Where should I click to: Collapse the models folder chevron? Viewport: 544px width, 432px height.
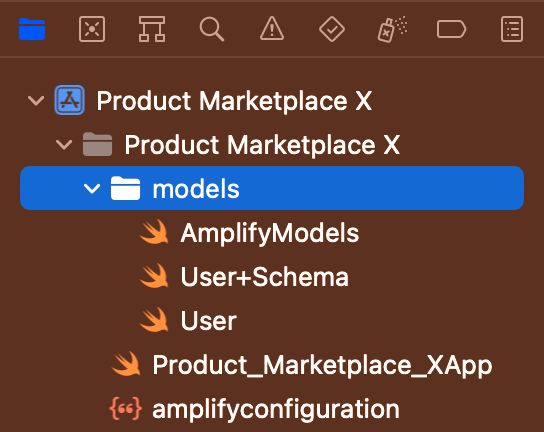(92, 189)
